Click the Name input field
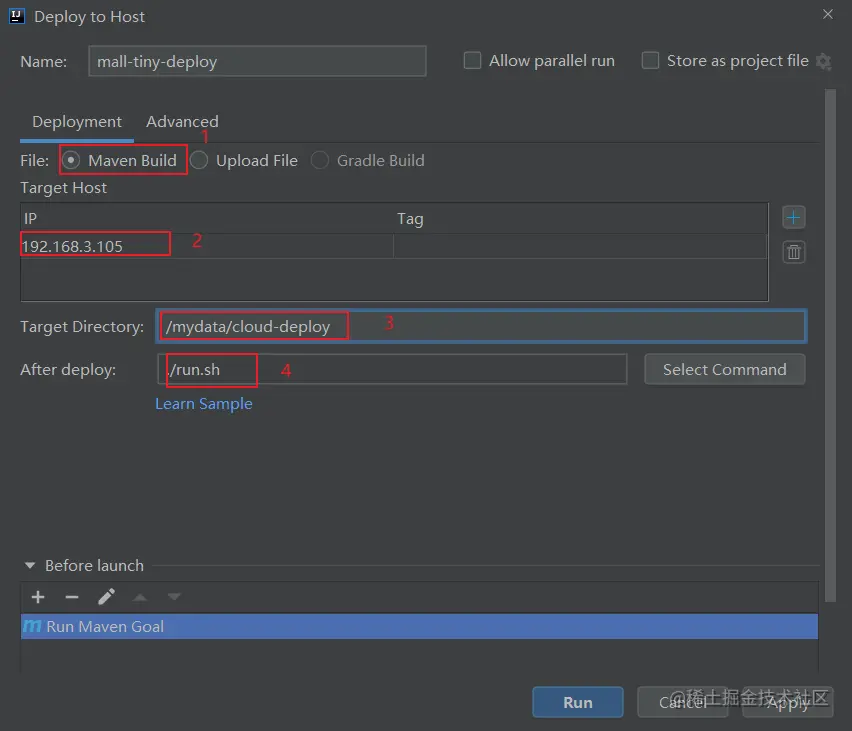Image resolution: width=852 pixels, height=731 pixels. pos(257,61)
